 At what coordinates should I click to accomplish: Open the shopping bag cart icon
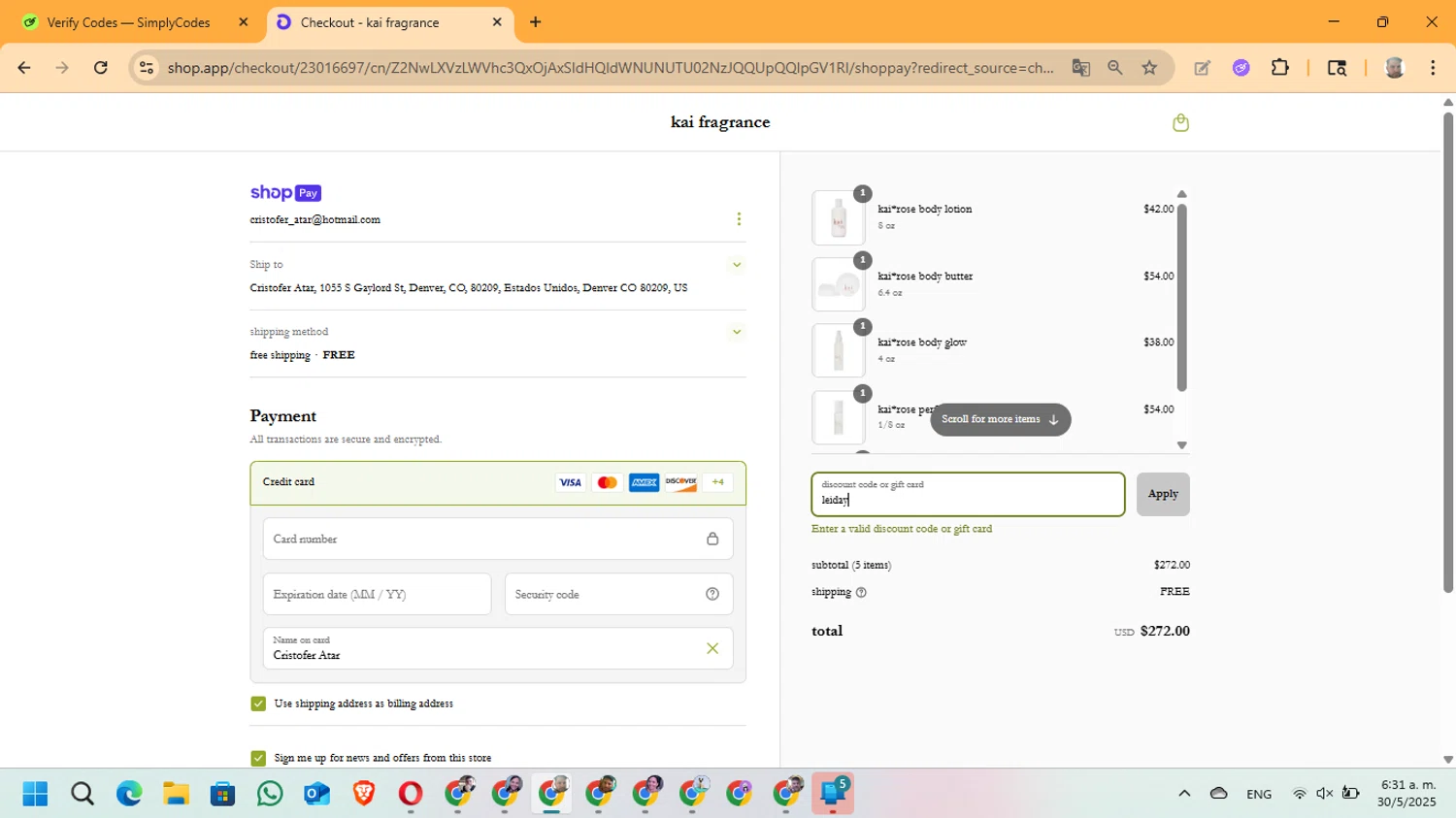point(1180,122)
